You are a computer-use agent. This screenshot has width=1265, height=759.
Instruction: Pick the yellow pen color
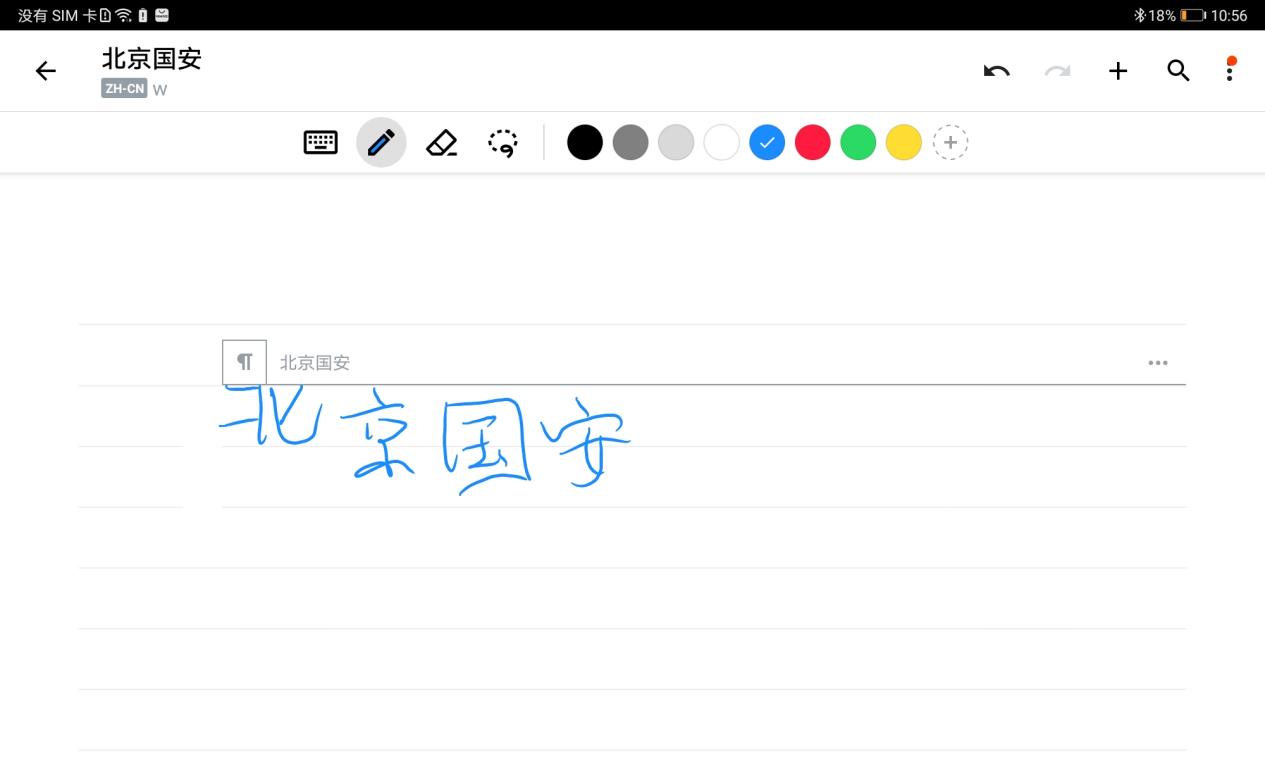tap(903, 142)
